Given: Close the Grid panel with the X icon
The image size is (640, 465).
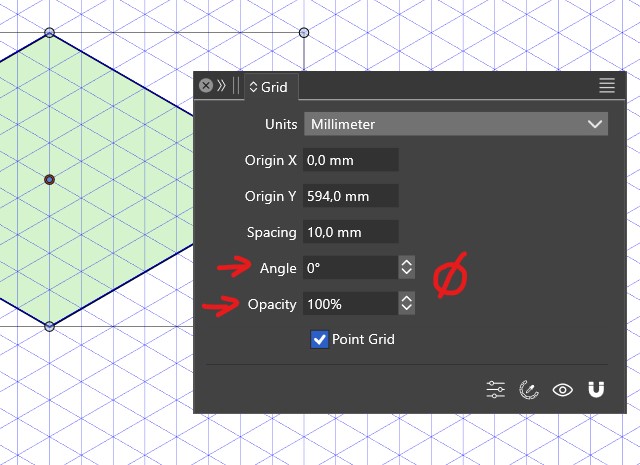Looking at the screenshot, I should pyautogui.click(x=206, y=86).
